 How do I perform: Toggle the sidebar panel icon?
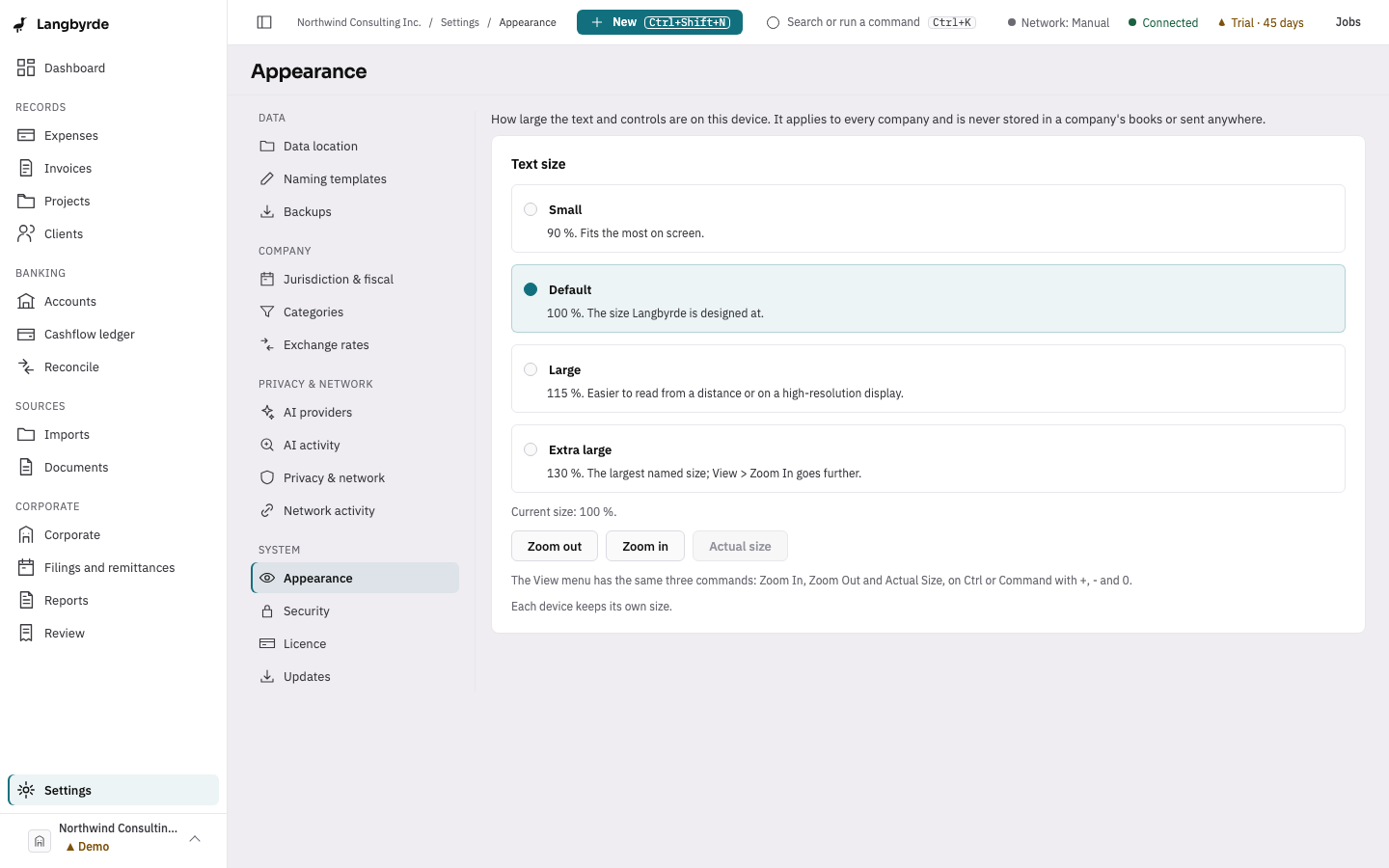coord(264,22)
